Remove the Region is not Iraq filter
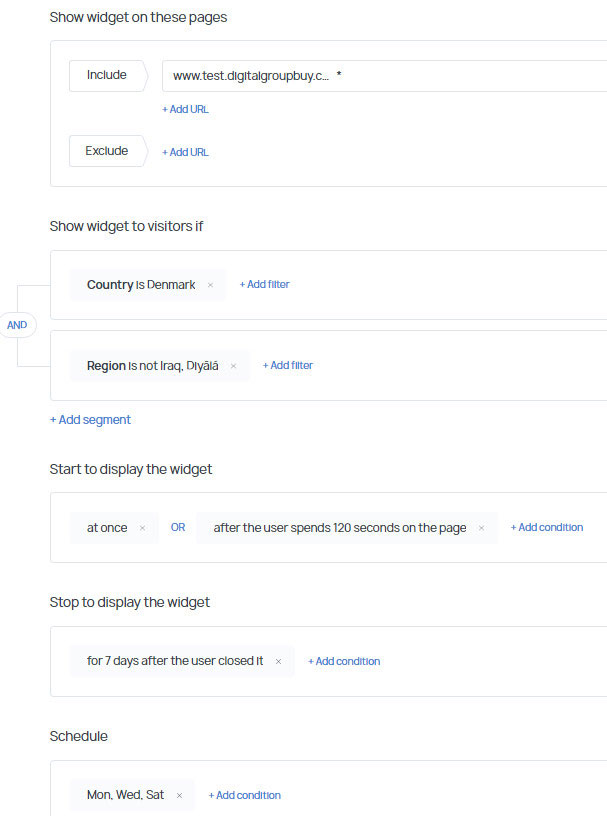 pyautogui.click(x=233, y=366)
